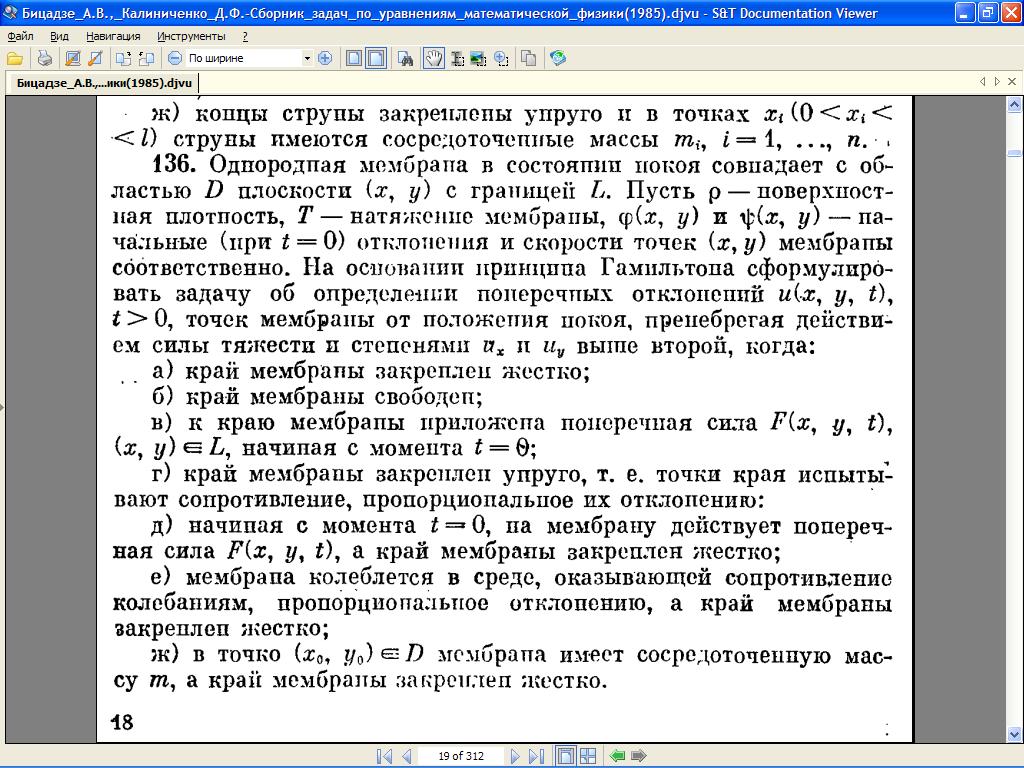Toggle single page view in status bar
Screen dimensions: 1024x768
pyautogui.click(x=565, y=756)
